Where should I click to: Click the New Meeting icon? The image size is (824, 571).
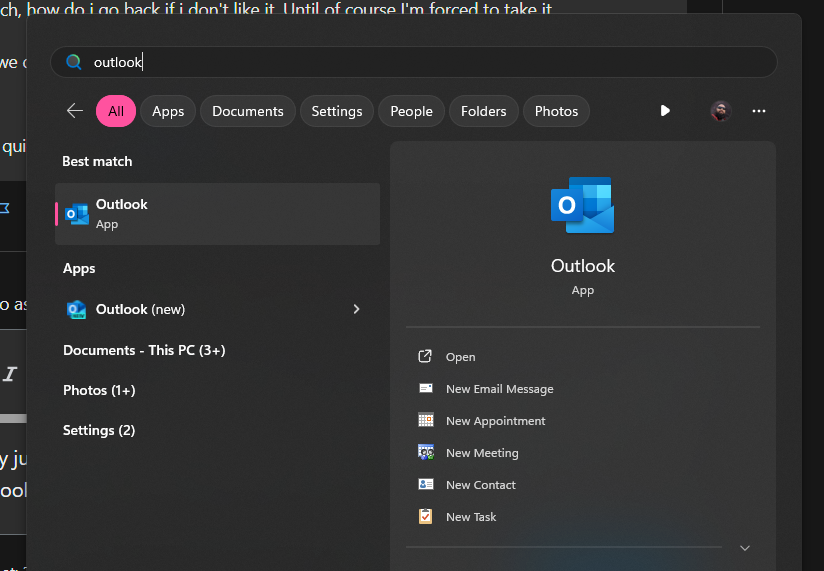(x=426, y=452)
